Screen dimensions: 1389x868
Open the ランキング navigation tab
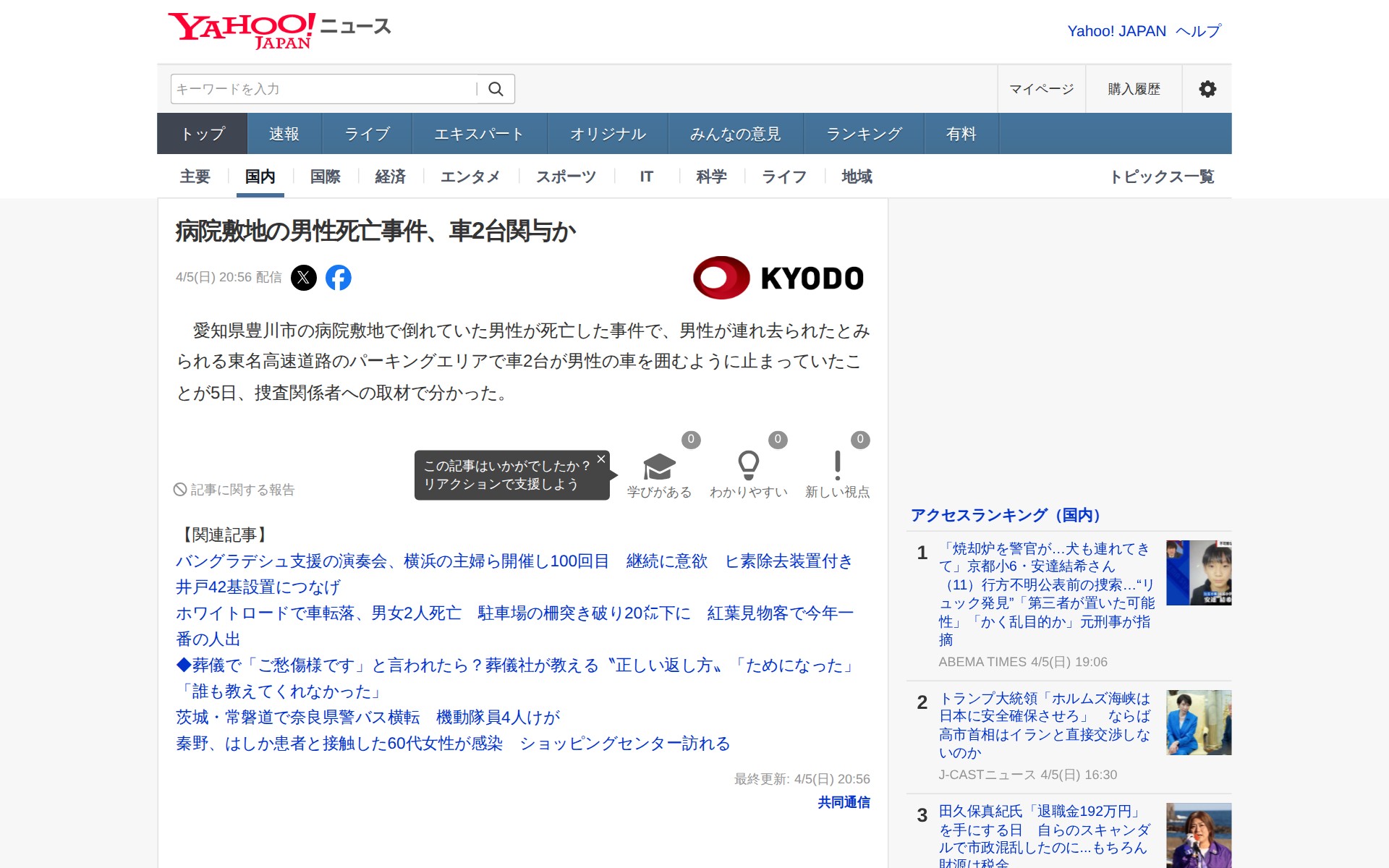[864, 133]
